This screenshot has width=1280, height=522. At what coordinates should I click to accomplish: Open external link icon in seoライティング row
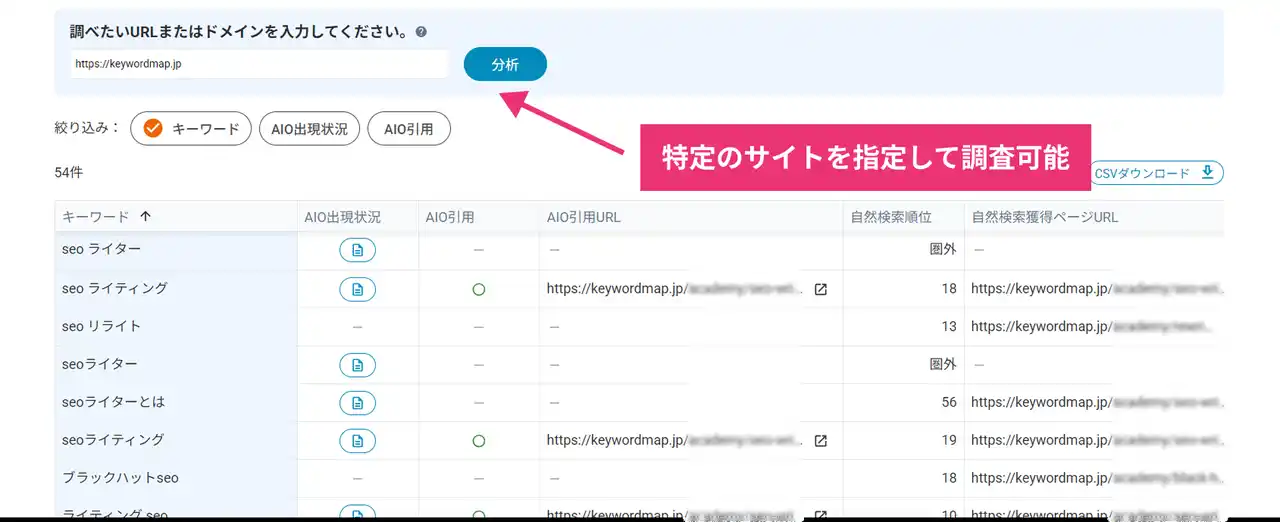[x=820, y=440]
